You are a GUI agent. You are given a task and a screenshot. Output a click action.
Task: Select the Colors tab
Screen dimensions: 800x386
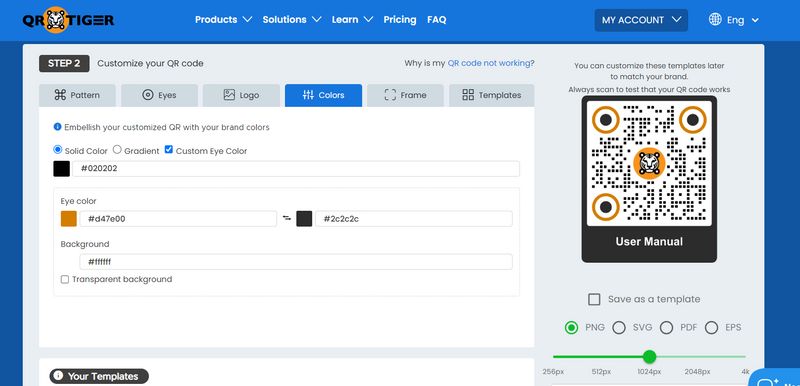323,95
